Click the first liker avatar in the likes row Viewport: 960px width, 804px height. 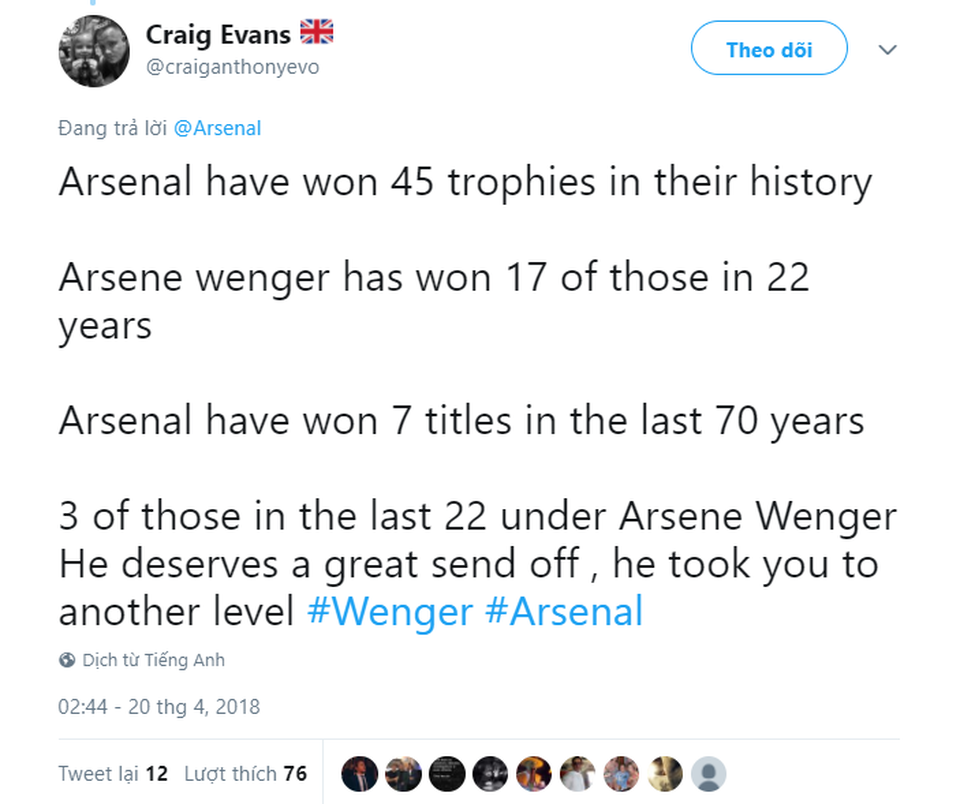click(x=360, y=773)
